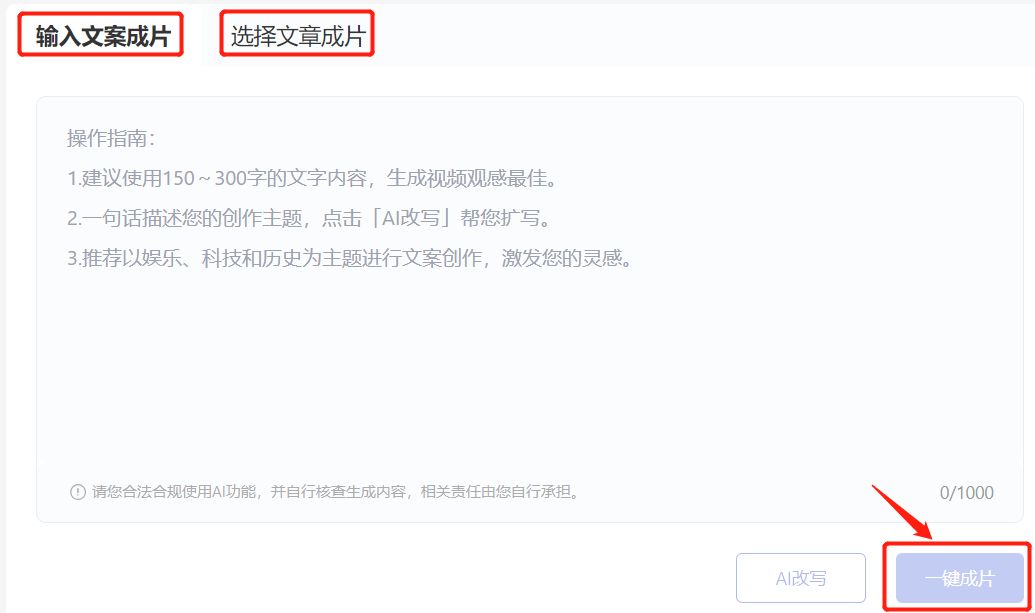Switch to the 输入文案成片 tab
1035x613 pixels.
102,36
